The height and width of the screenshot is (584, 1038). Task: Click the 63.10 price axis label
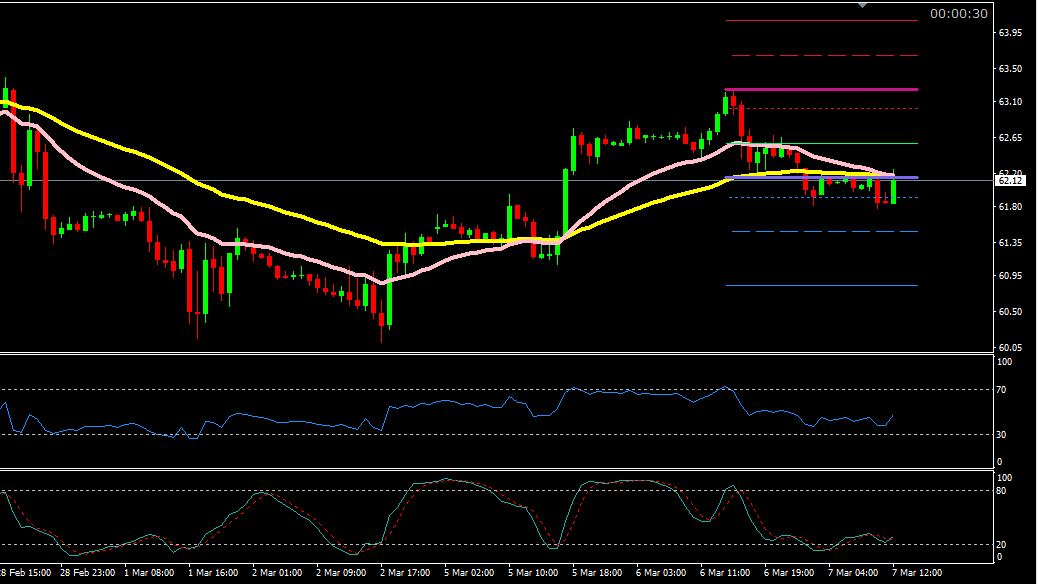click(x=1010, y=102)
